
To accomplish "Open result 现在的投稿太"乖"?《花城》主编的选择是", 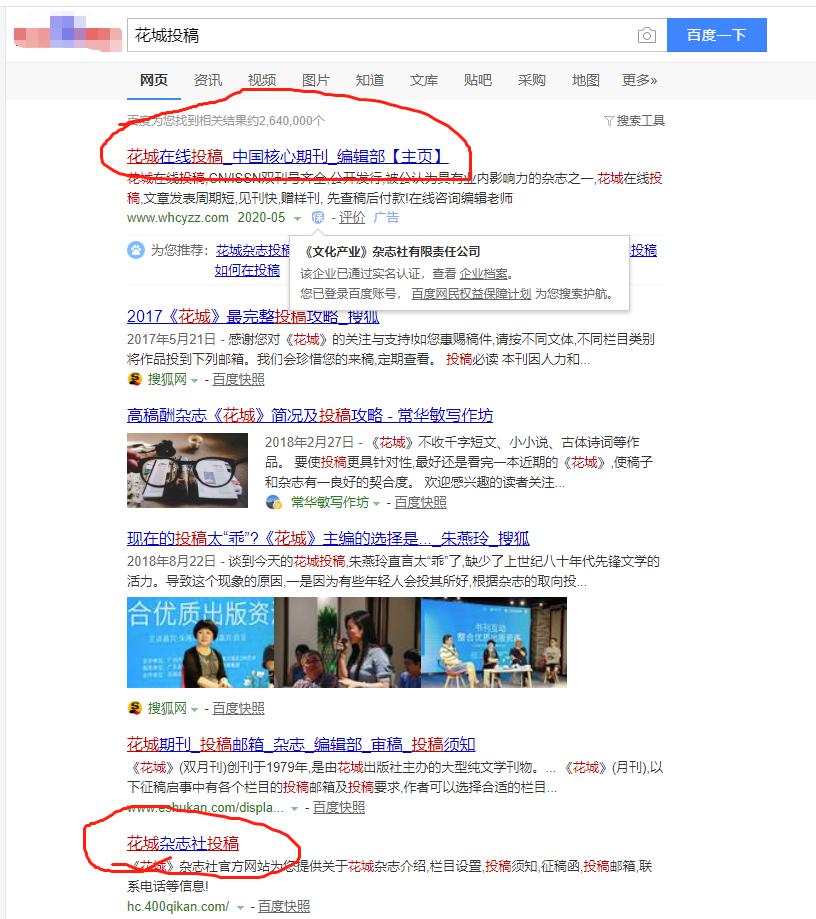I will tap(328, 539).
